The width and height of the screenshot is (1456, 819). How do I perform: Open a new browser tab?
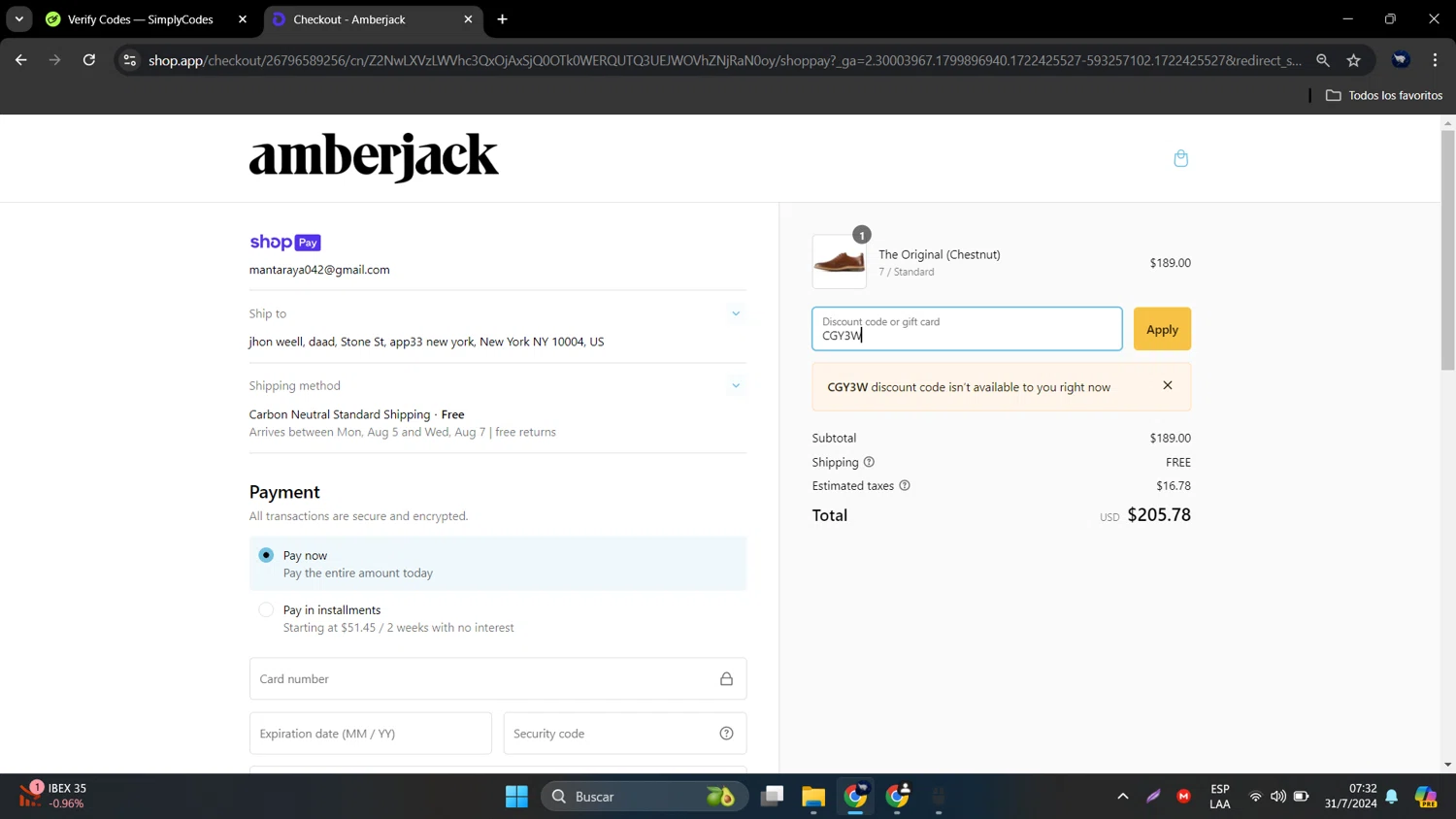502,19
